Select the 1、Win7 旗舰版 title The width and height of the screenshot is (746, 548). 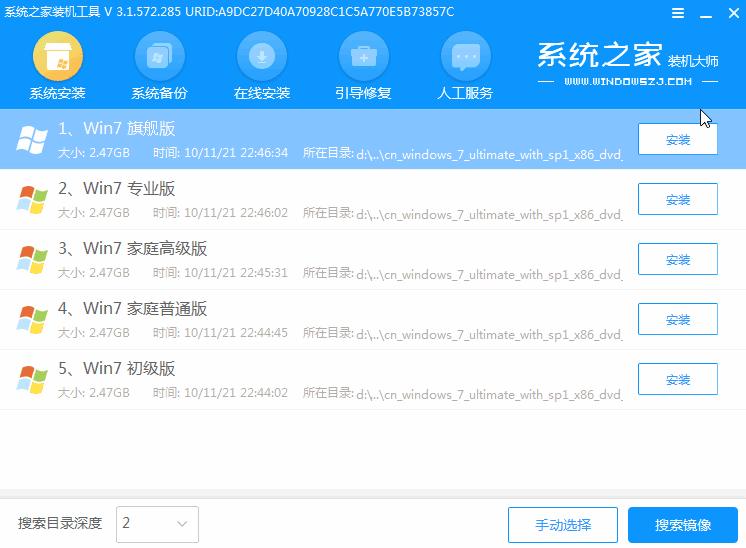(x=117, y=128)
